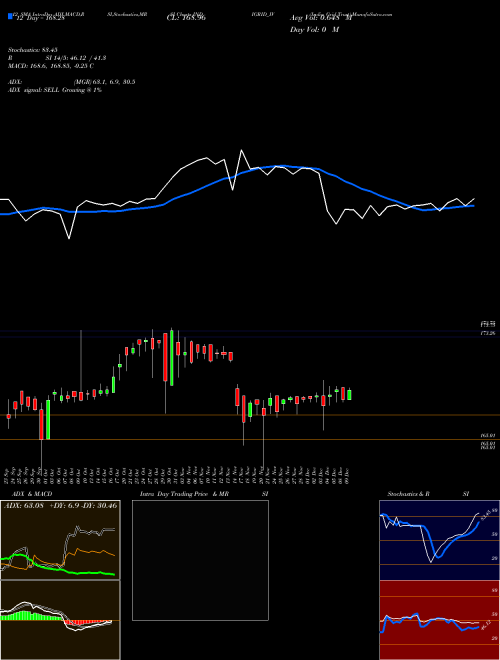Click the blue 12 Day SMA legend square
Screen dimensions: 500x660
point(10,17)
